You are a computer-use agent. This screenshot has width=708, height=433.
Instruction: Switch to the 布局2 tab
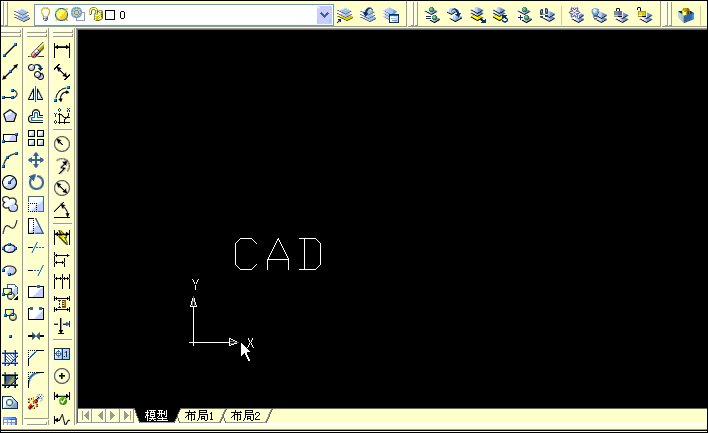pos(246,415)
